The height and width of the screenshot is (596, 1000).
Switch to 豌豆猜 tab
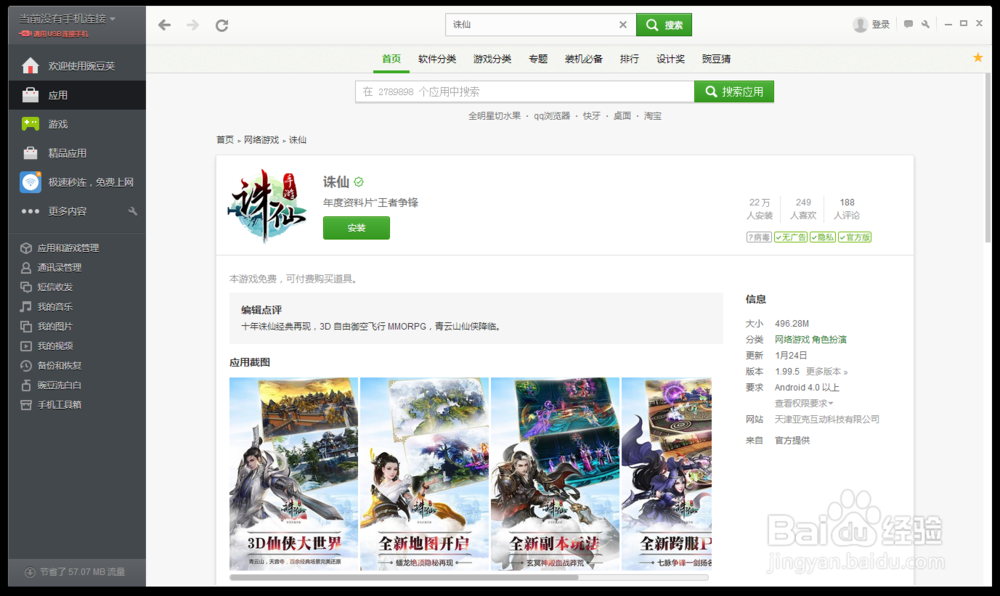[x=716, y=59]
